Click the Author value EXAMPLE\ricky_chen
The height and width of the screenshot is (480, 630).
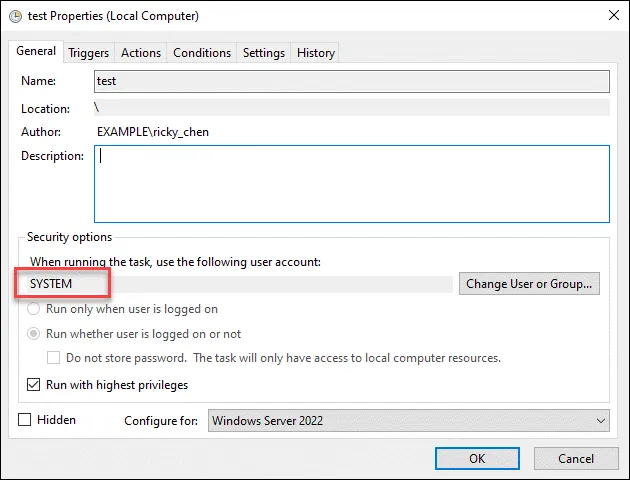click(x=153, y=132)
